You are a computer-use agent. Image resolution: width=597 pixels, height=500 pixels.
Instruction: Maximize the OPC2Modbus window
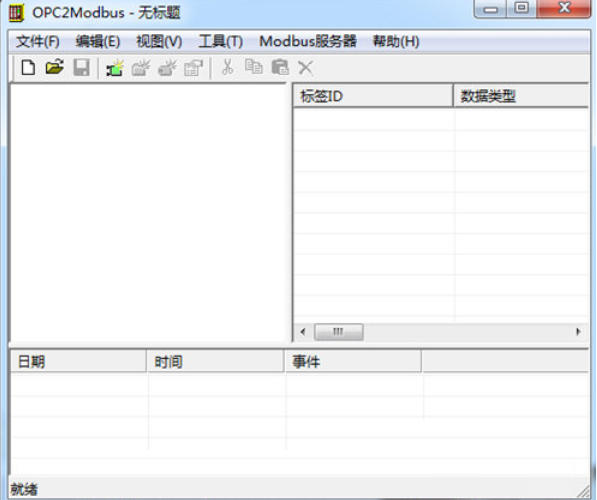[521, 8]
